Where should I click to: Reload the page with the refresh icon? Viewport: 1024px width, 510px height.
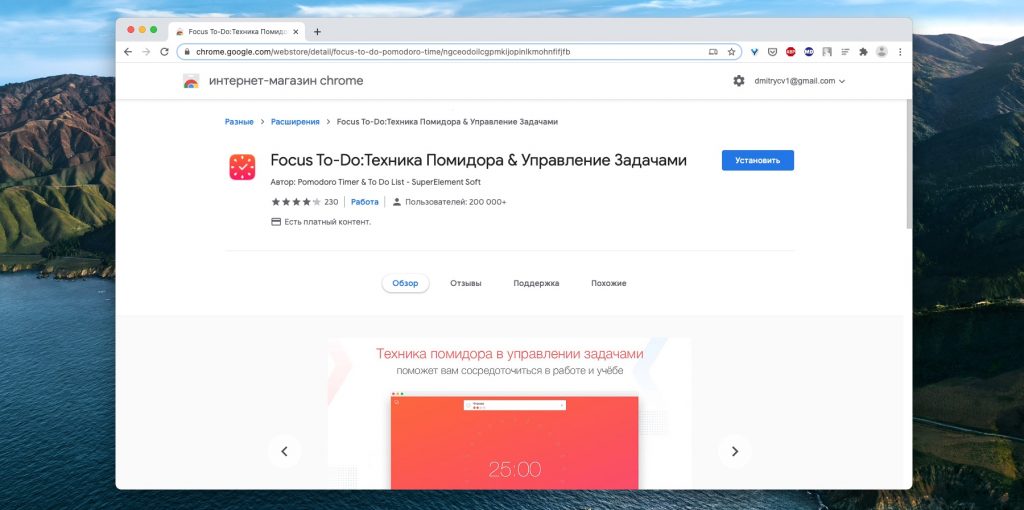tap(165, 52)
